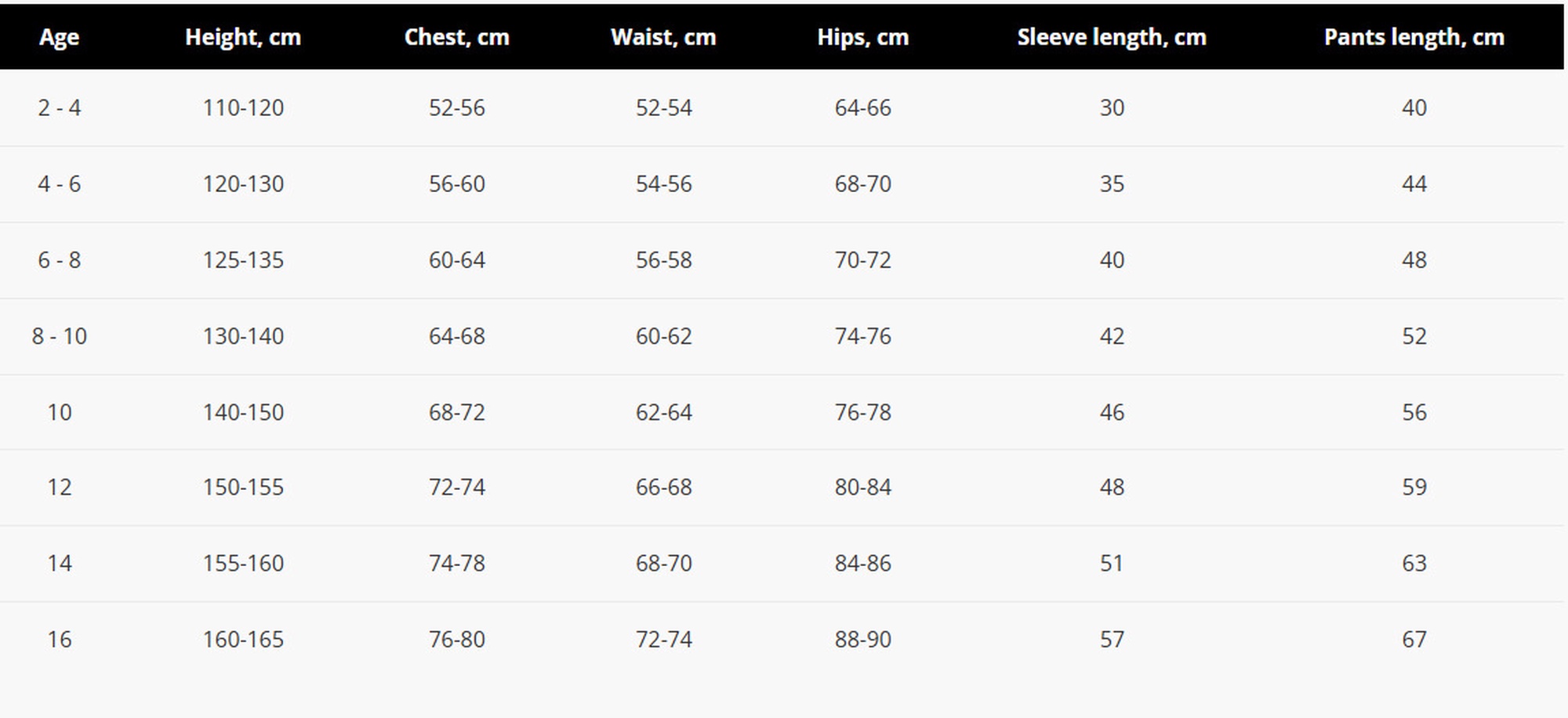
Task: Select hips value "76-78" for age 10
Action: pos(862,412)
